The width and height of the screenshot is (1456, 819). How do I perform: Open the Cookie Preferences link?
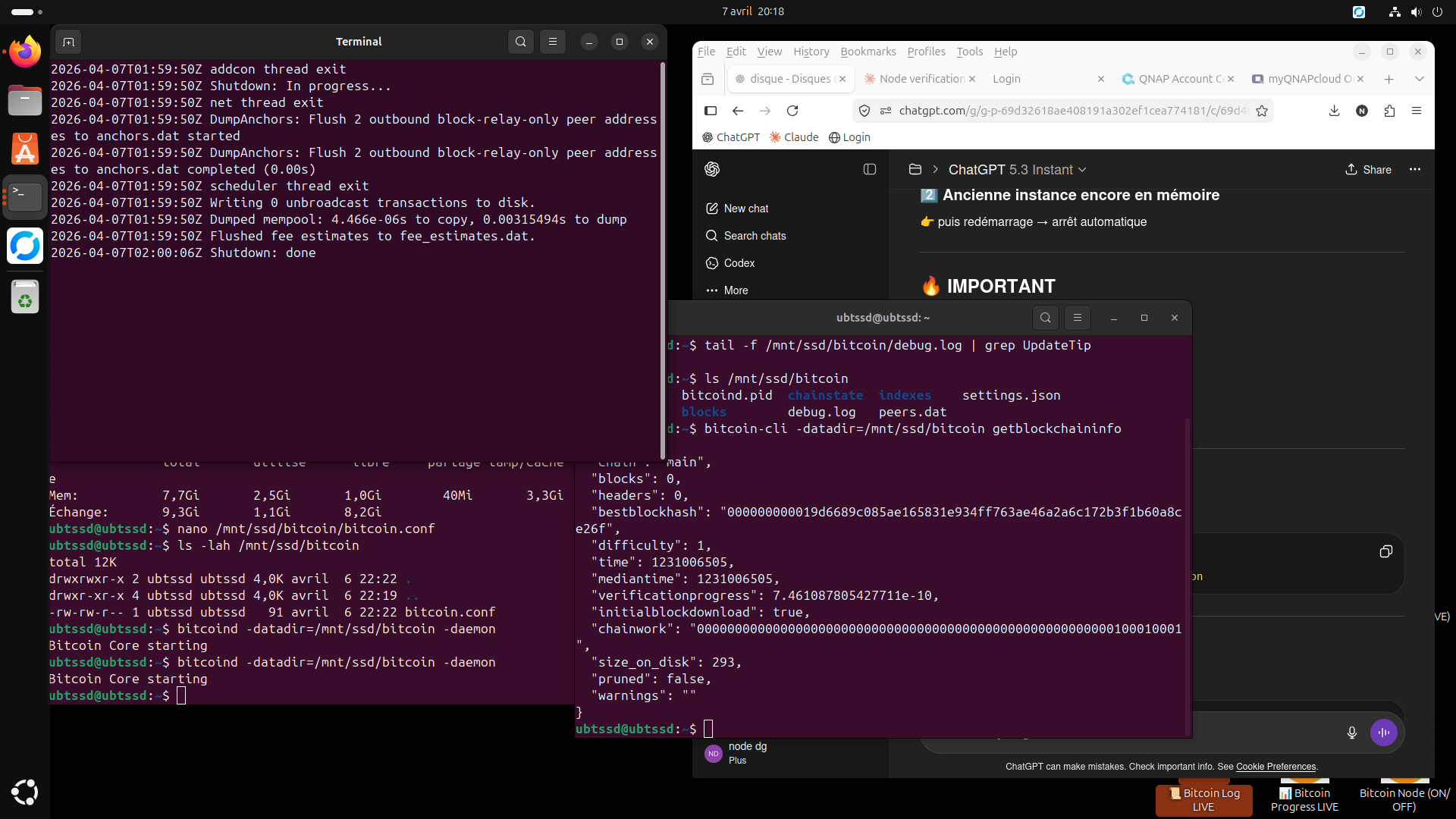tap(1276, 767)
